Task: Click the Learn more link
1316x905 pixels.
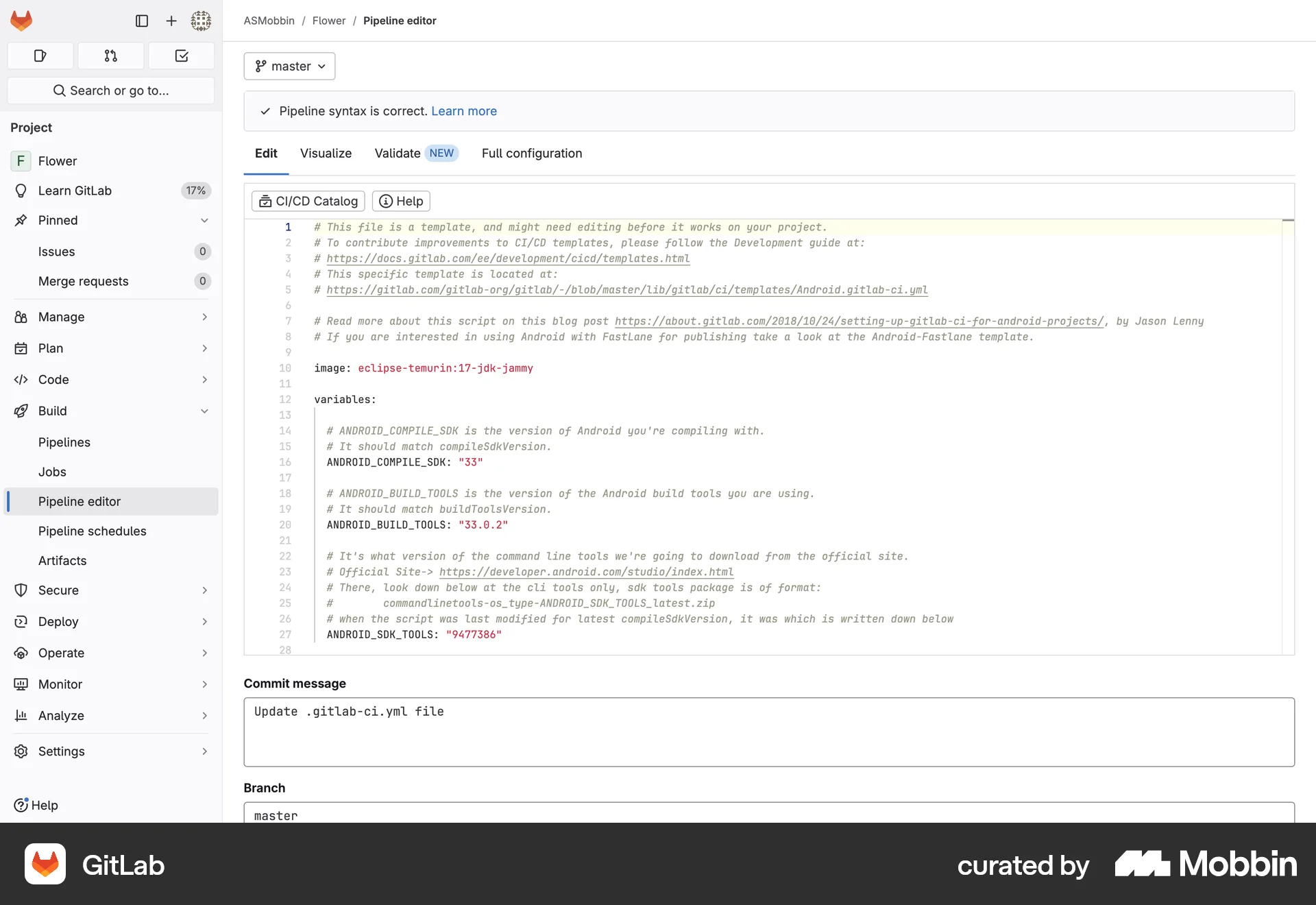Action: click(x=464, y=110)
